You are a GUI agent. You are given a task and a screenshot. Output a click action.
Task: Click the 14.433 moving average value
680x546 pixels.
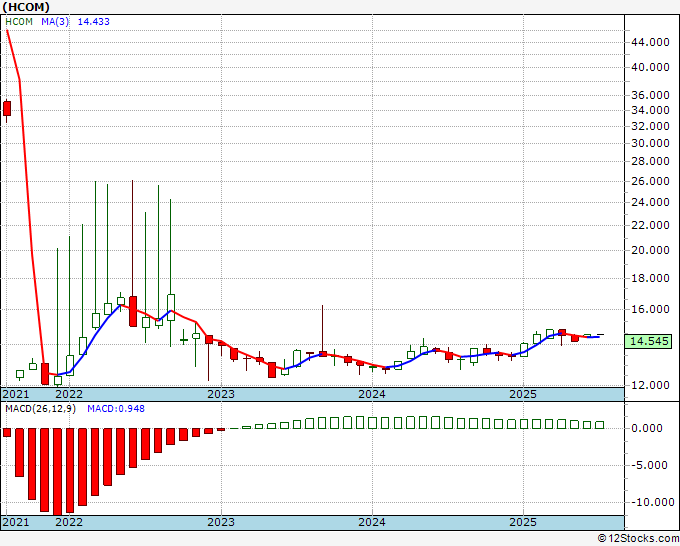tap(93, 21)
